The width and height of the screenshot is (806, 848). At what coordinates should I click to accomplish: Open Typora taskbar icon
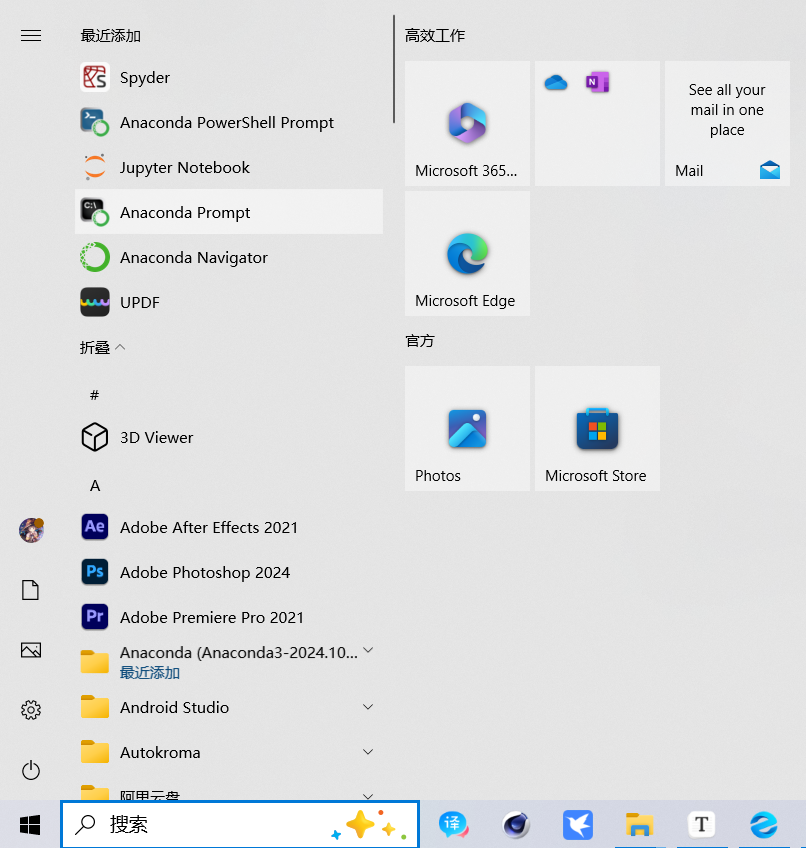point(702,825)
